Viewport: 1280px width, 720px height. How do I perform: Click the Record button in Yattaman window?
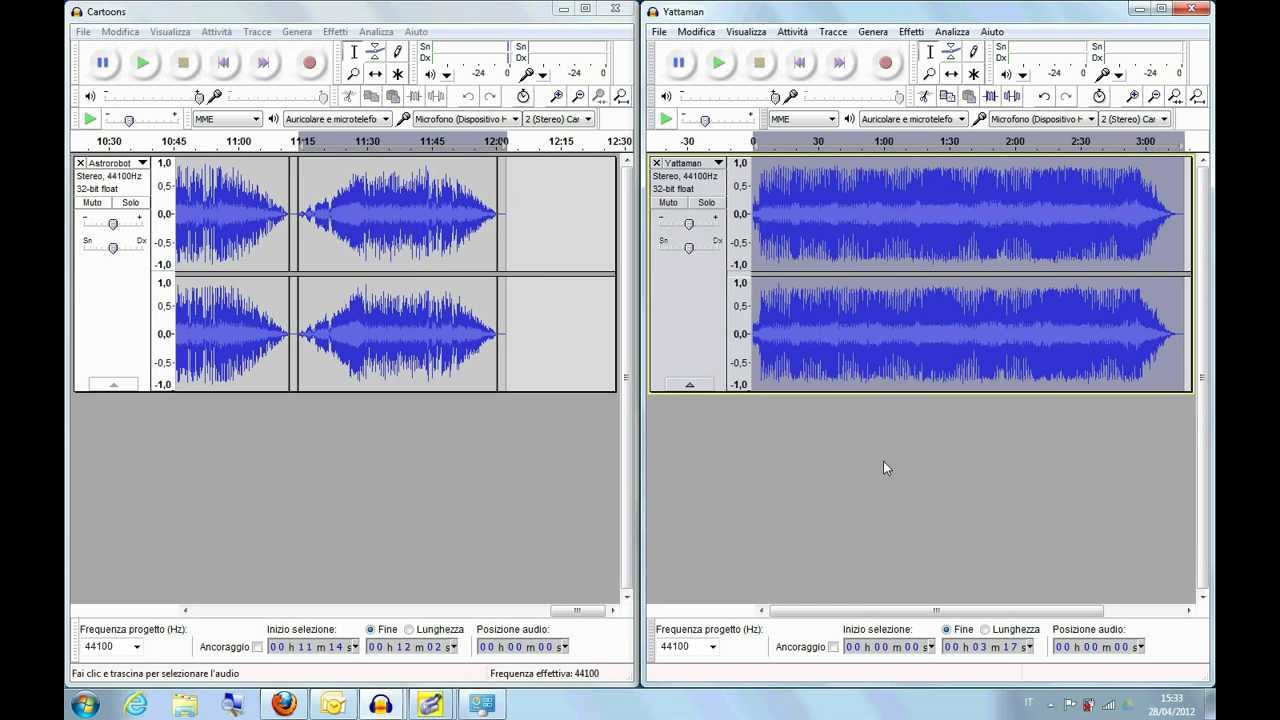(x=885, y=62)
